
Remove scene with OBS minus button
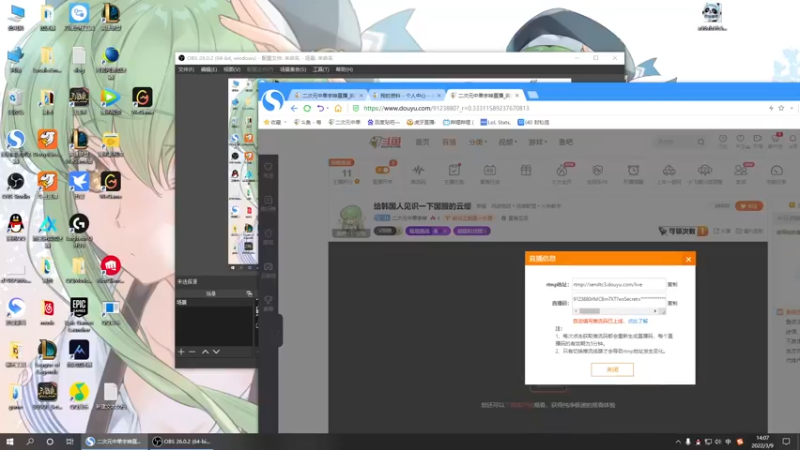192,352
